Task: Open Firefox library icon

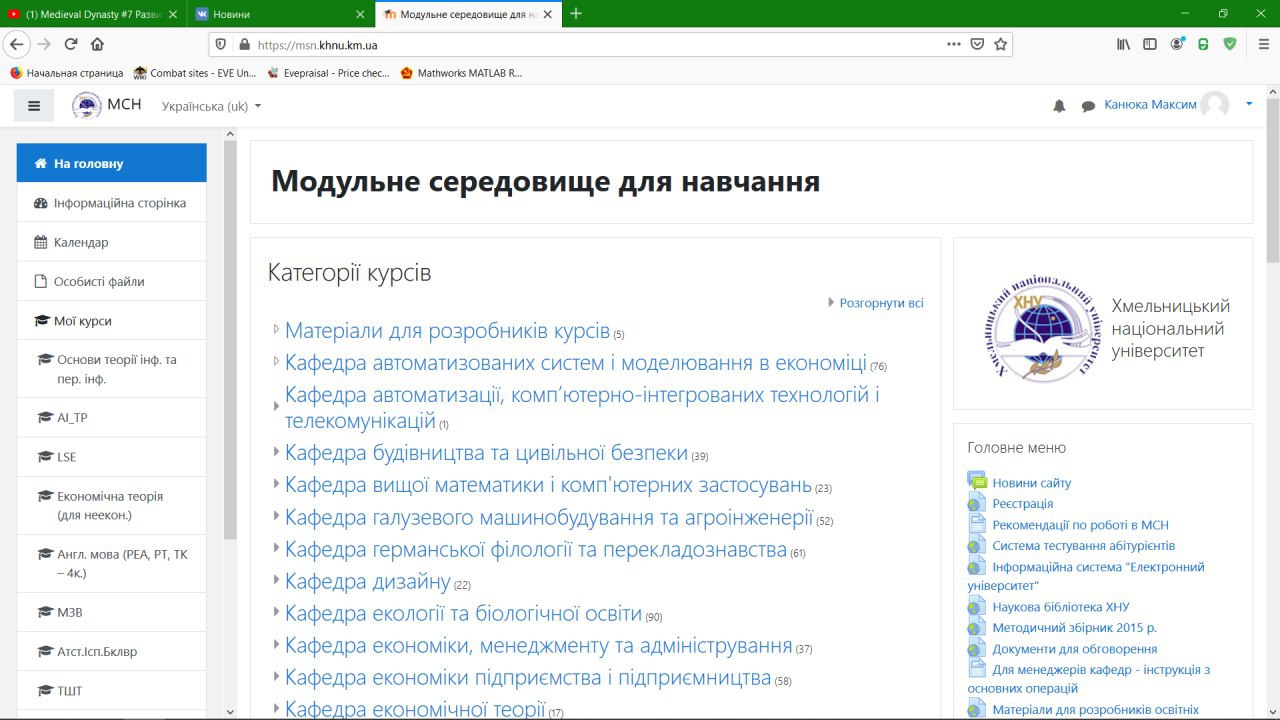Action: coord(1124,44)
